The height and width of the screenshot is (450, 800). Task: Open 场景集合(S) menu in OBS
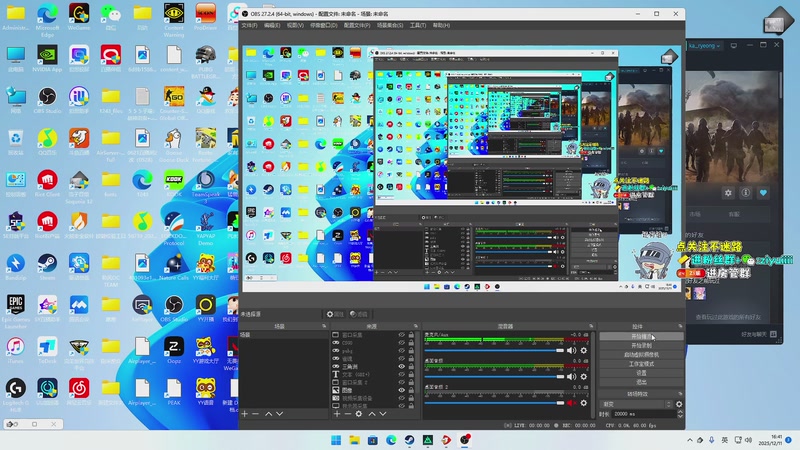pyautogui.click(x=390, y=25)
